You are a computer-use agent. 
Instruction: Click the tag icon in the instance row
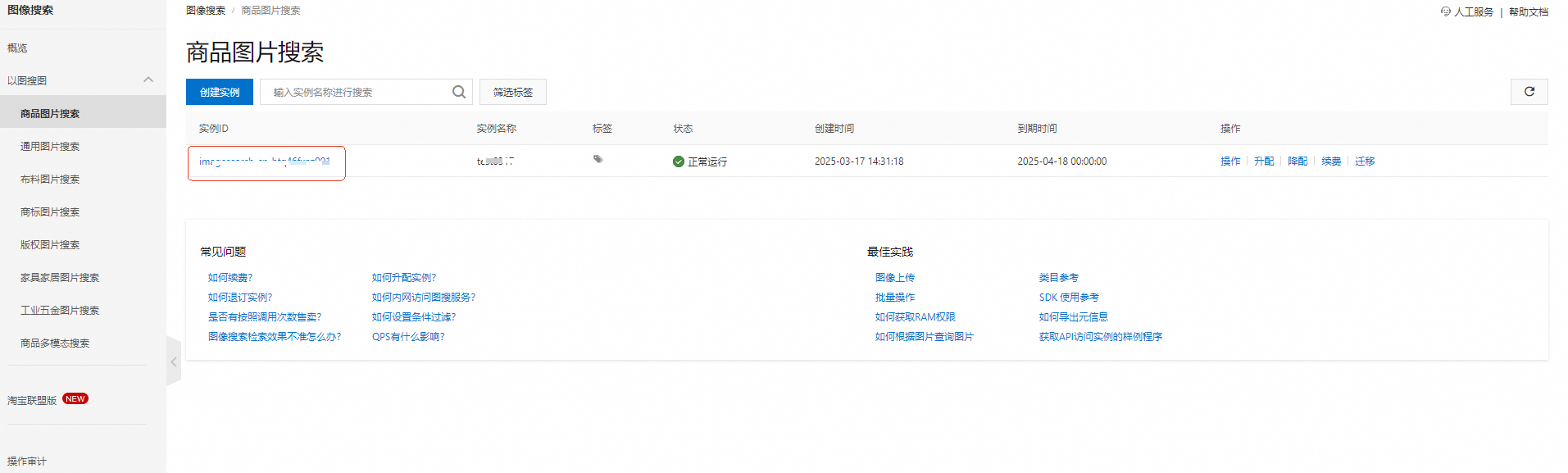(598, 159)
